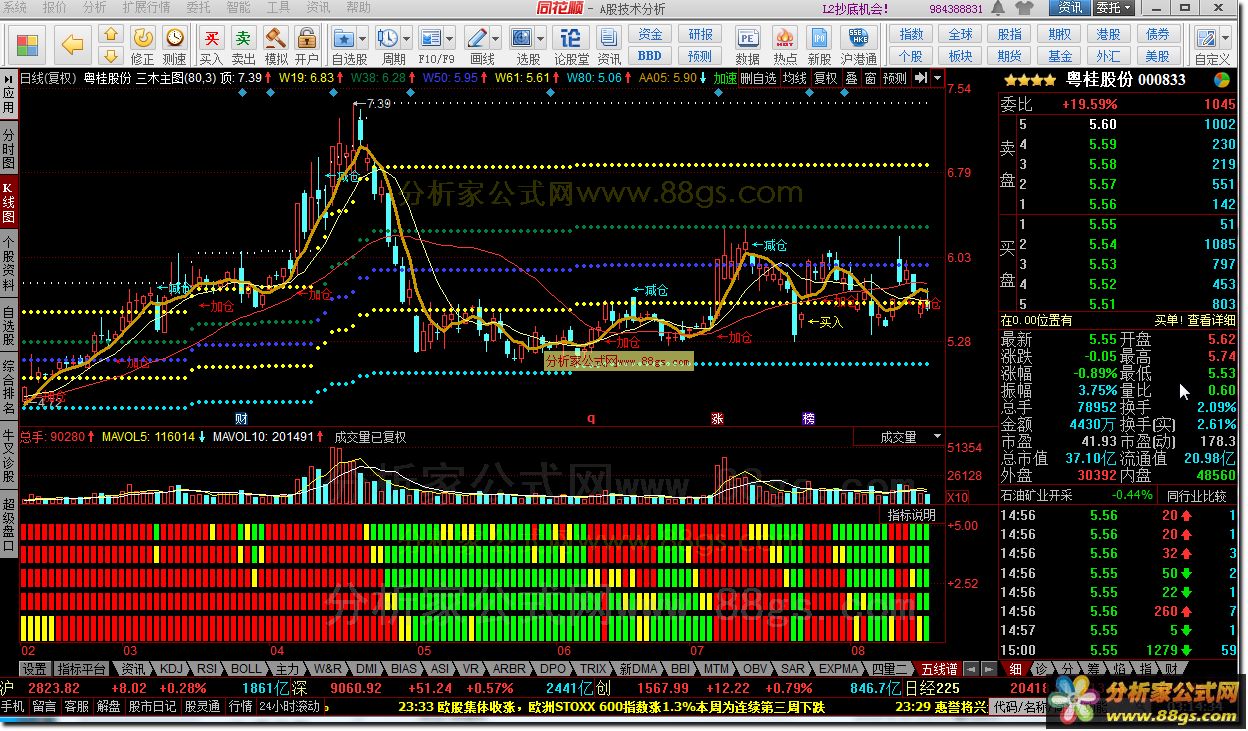
Task: Expand the 画线 drawing dropdown arrow
Action: pyautogui.click(x=496, y=38)
